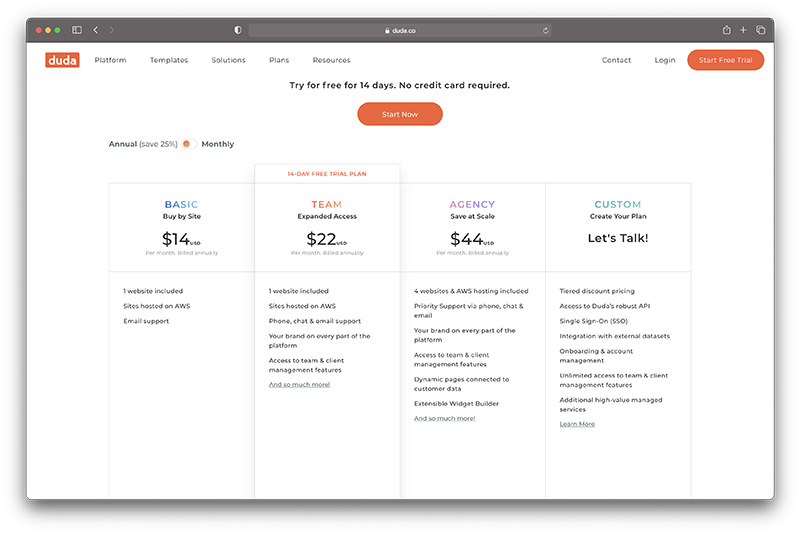Show the Safari sidebar
800x534 pixels.
77,30
